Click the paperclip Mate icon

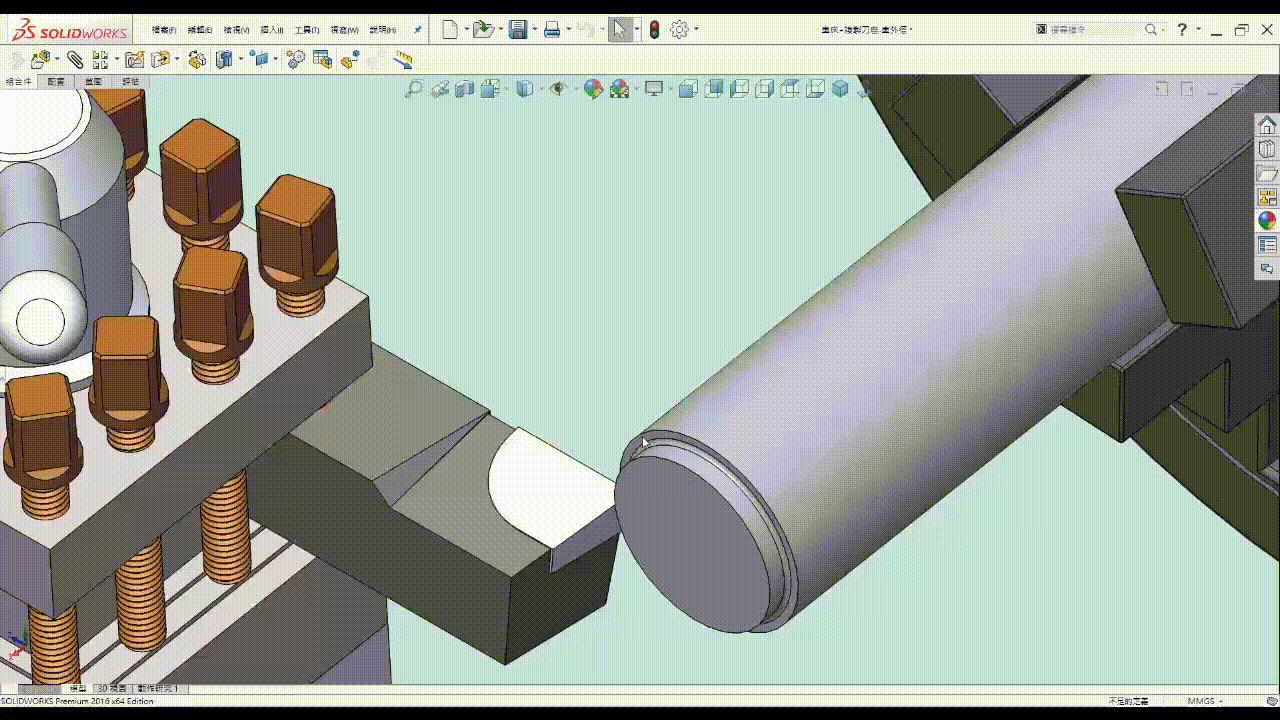click(x=75, y=60)
